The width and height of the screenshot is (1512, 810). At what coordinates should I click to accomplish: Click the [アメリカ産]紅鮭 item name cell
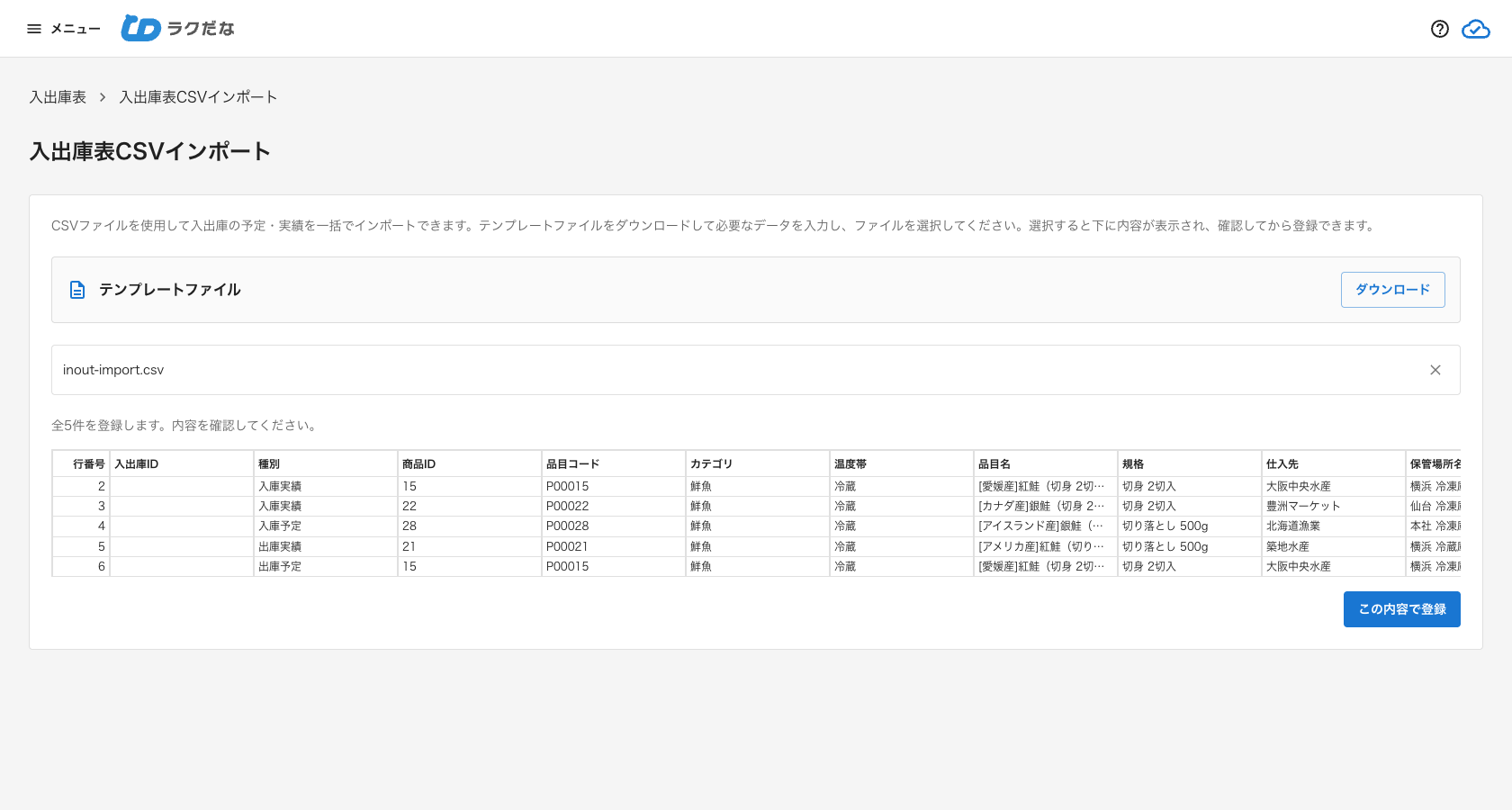pos(1046,546)
